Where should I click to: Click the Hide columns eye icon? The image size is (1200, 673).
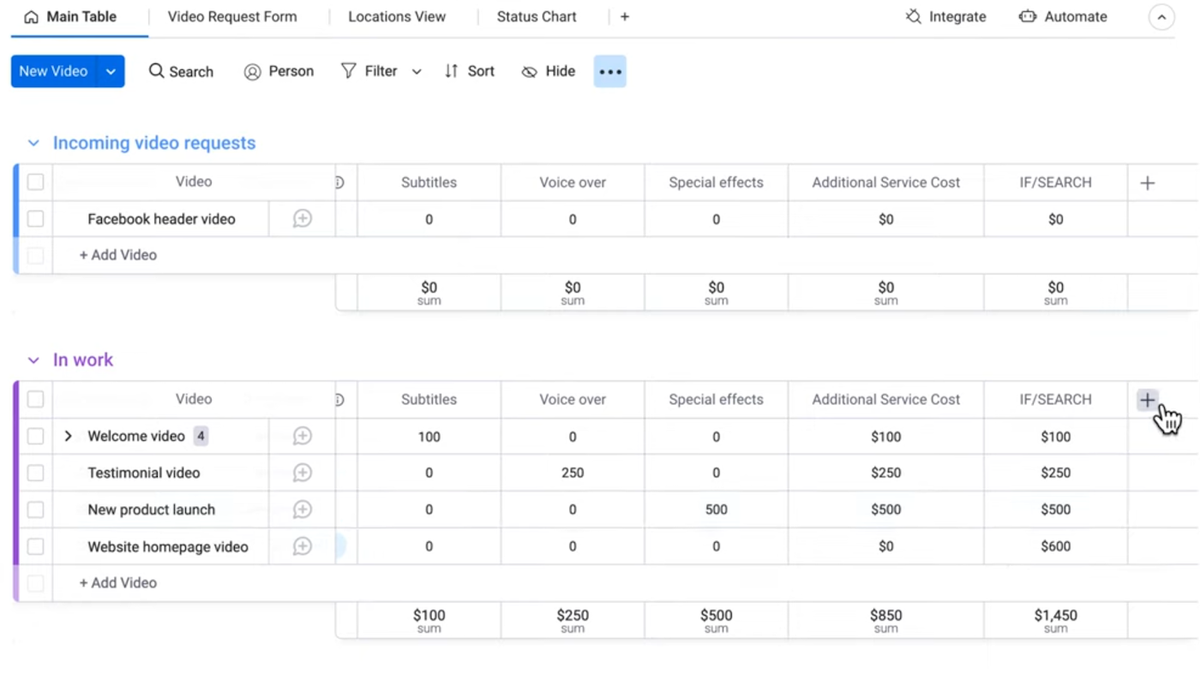tap(530, 72)
